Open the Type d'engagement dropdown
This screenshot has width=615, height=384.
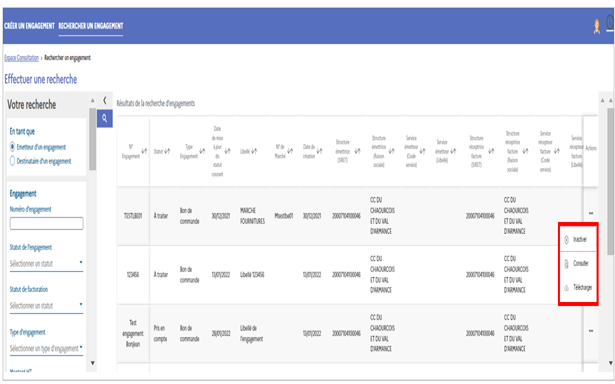[x=46, y=348]
